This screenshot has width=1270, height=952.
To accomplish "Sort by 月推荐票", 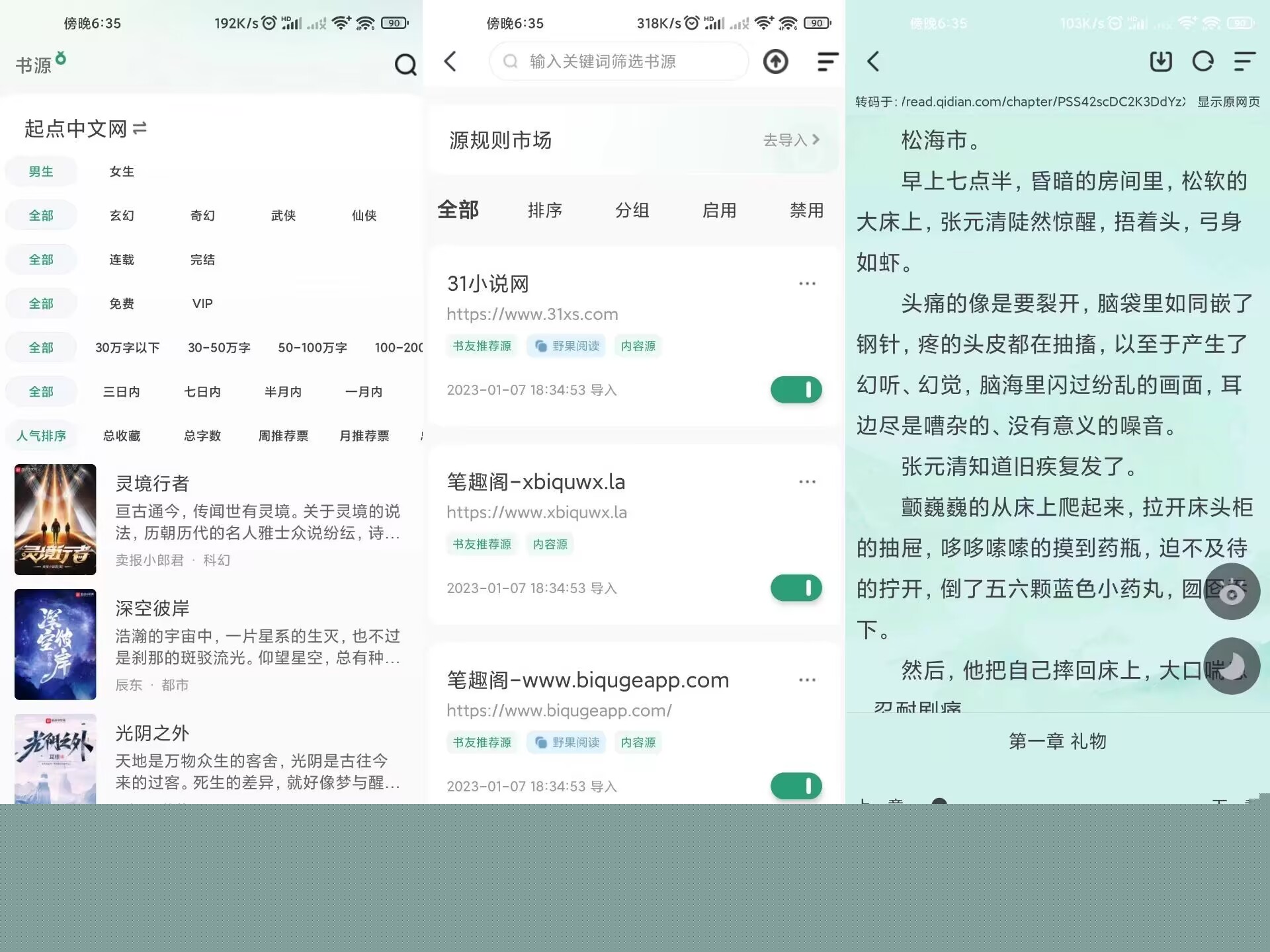I will 364,436.
